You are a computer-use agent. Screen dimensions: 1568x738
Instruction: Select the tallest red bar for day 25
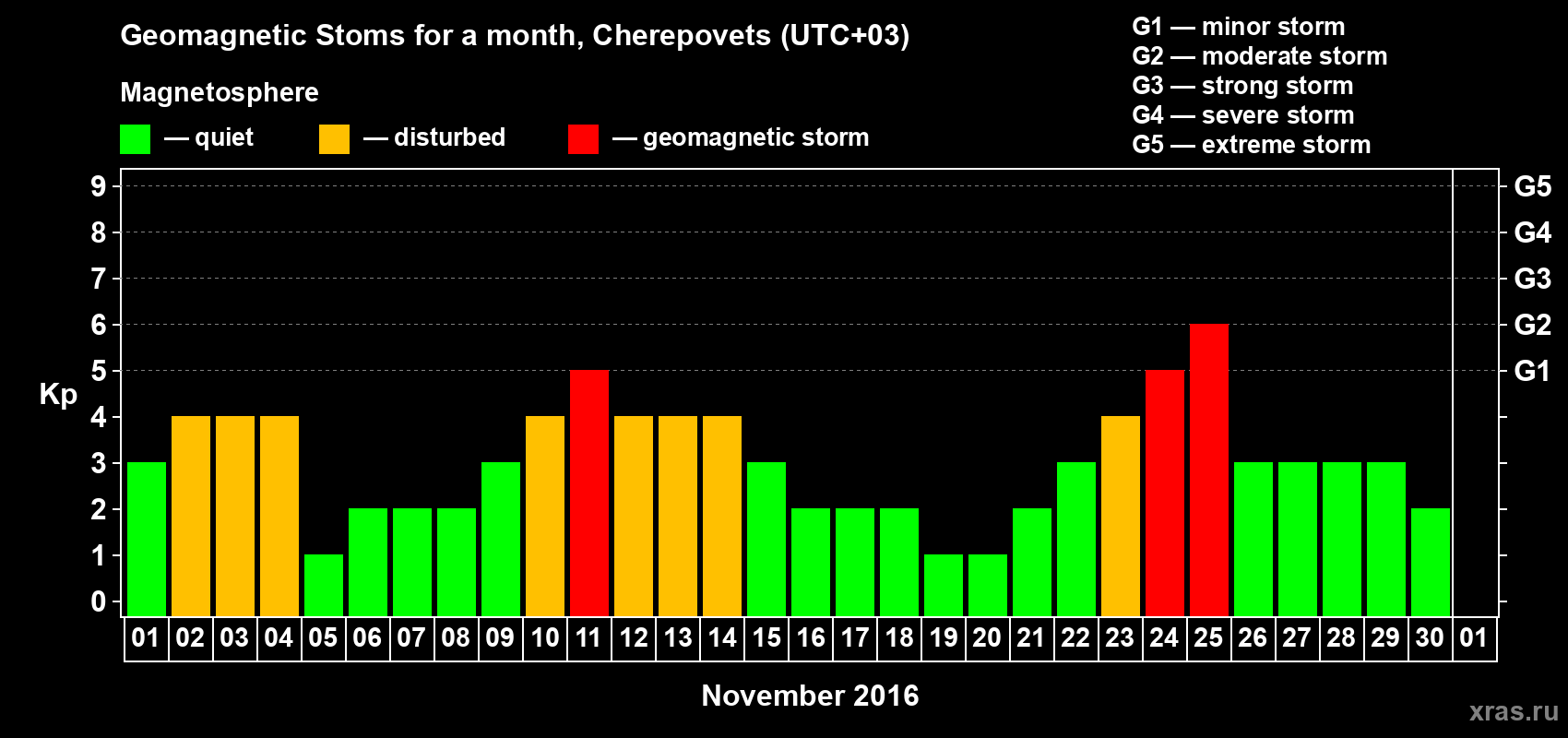[x=1209, y=470]
